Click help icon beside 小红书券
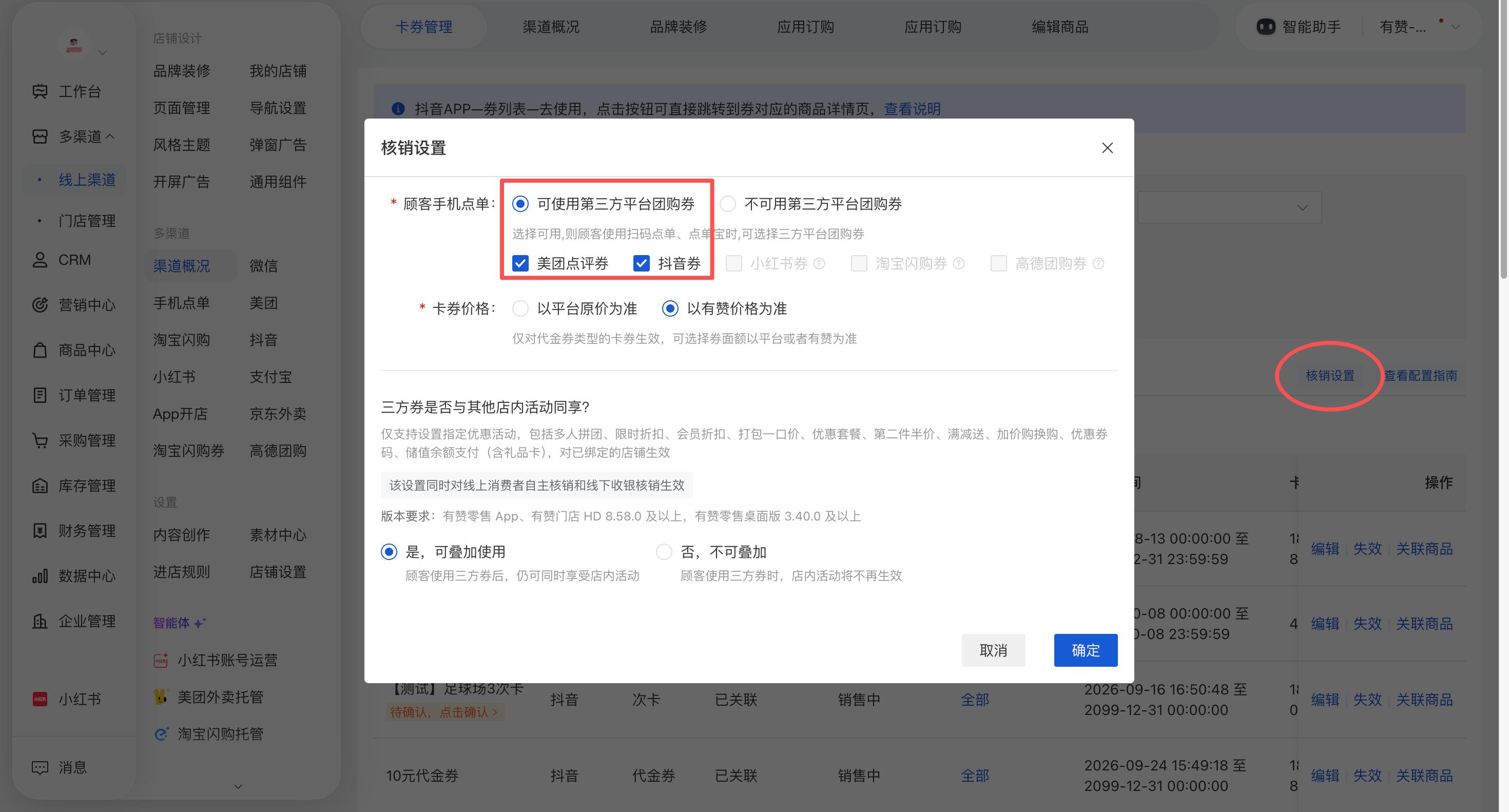 [820, 264]
